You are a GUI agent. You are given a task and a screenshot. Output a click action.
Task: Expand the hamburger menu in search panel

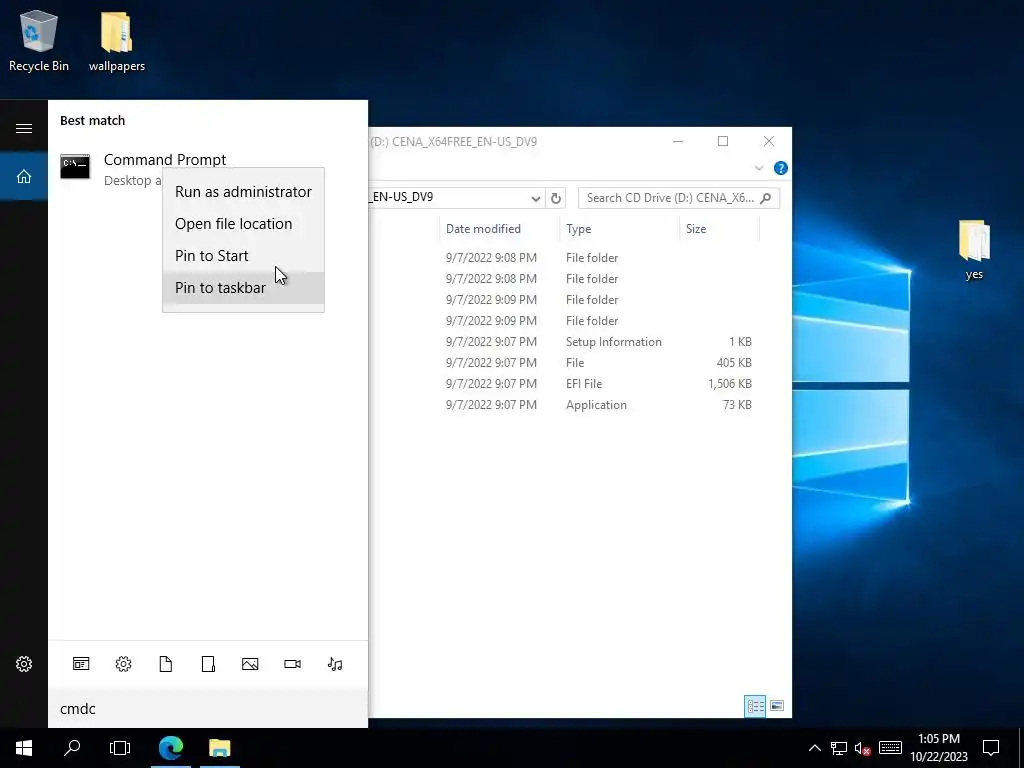[x=24, y=128]
